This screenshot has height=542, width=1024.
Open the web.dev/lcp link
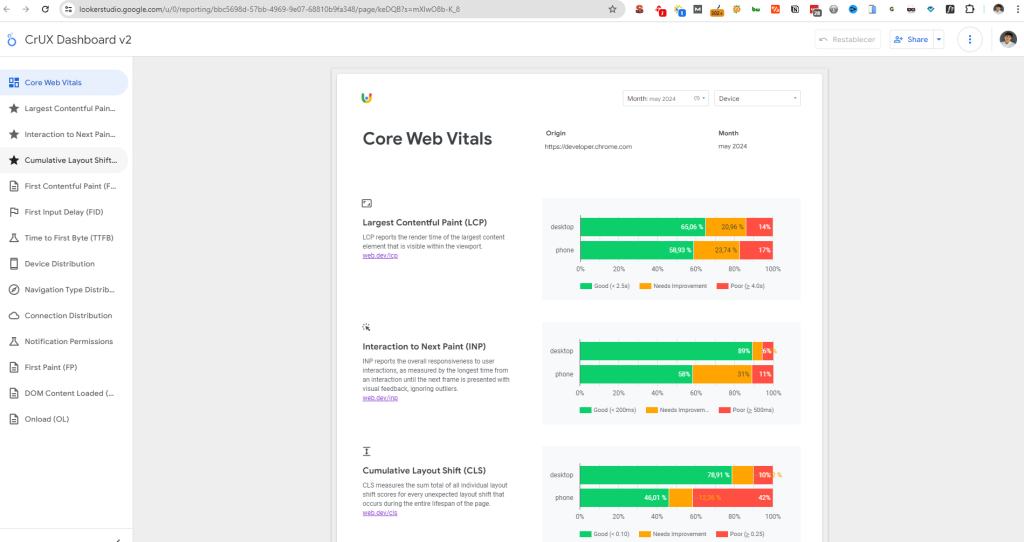tap(380, 256)
